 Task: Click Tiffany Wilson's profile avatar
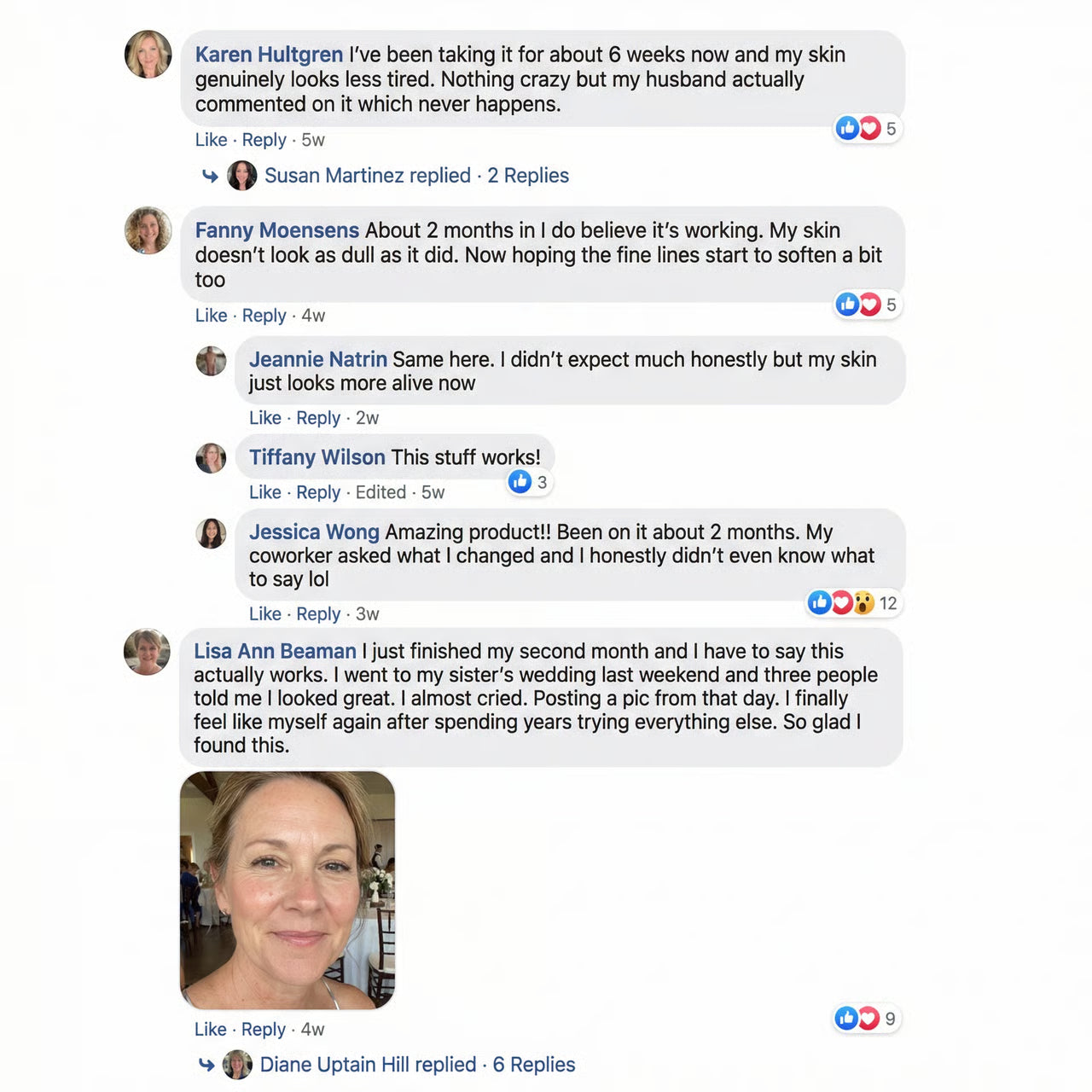click(211, 458)
